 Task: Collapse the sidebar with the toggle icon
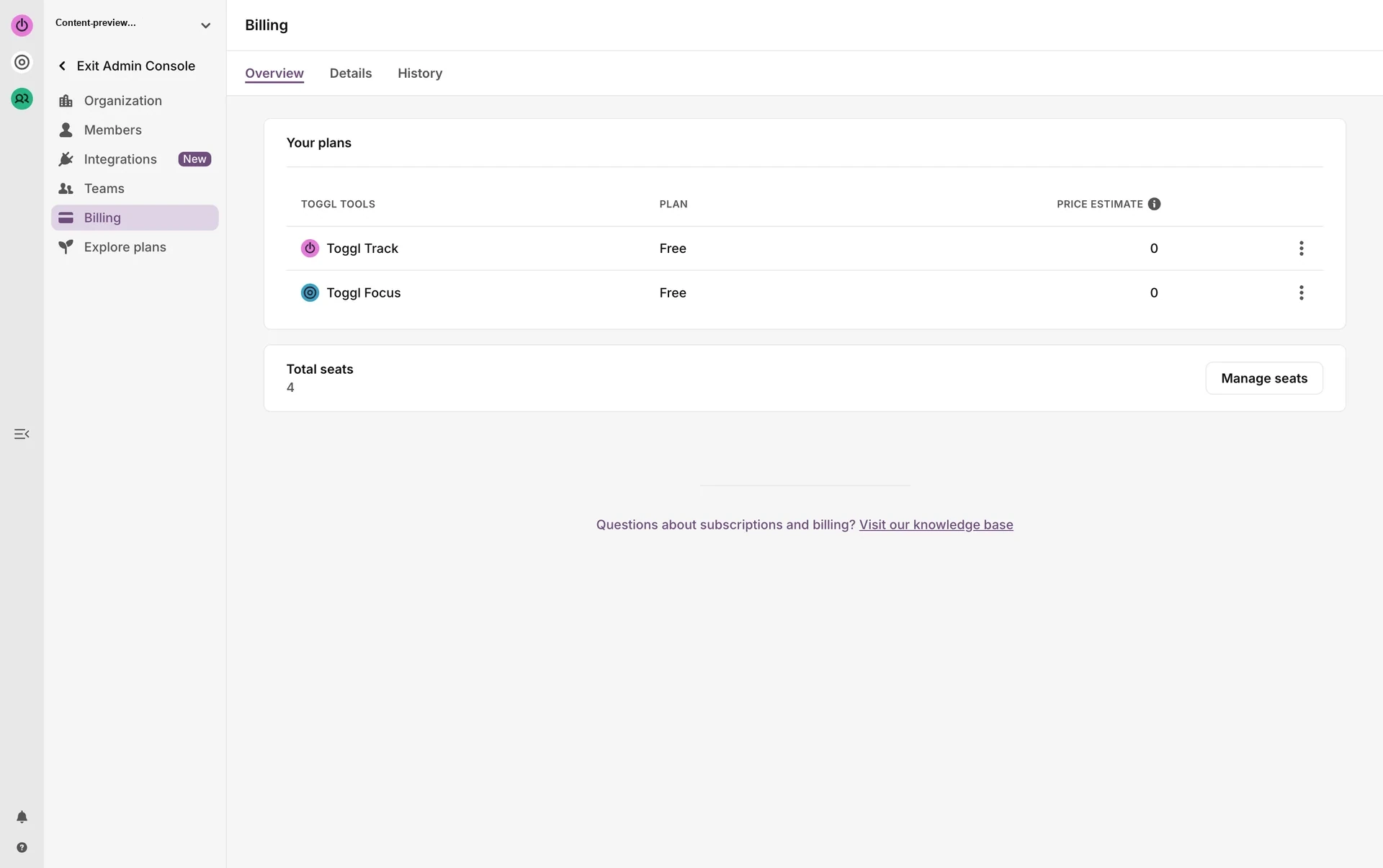22,434
